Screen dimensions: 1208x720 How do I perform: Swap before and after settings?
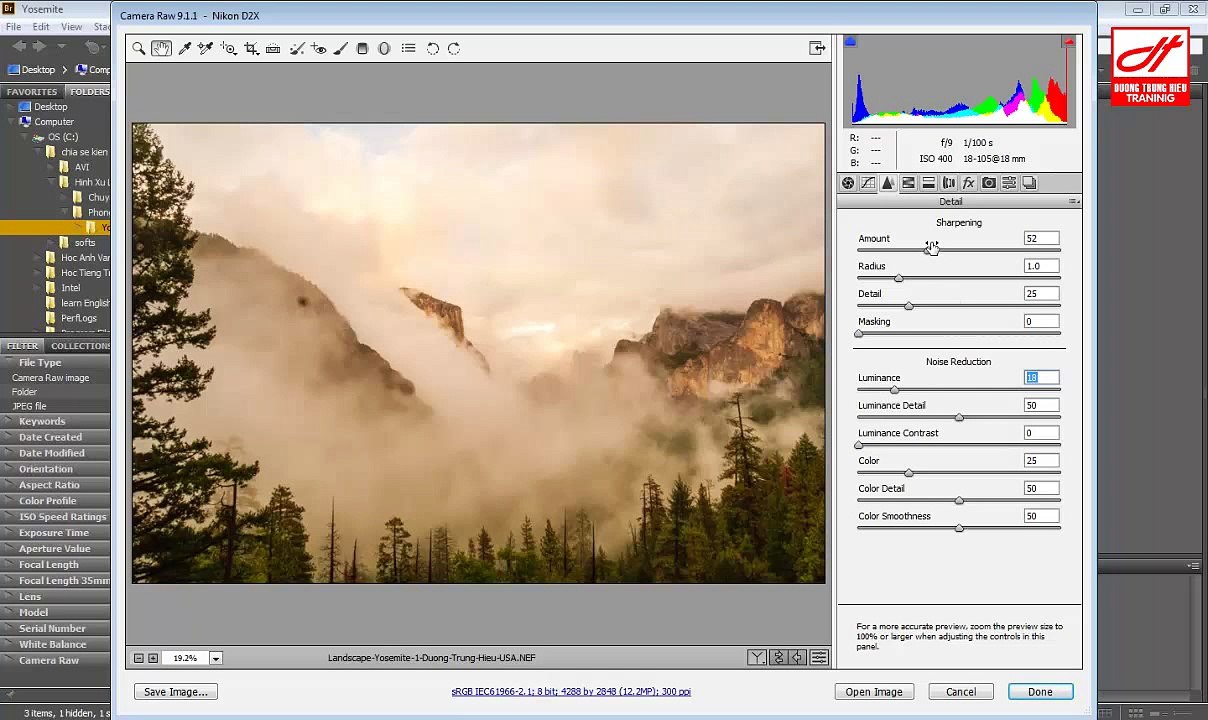point(778,657)
